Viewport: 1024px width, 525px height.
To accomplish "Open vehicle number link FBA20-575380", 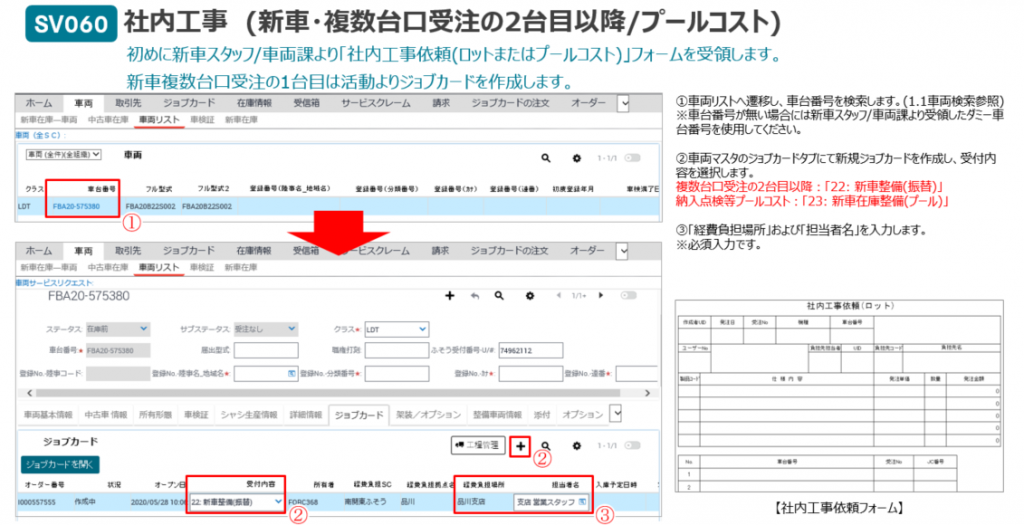I will [77, 206].
